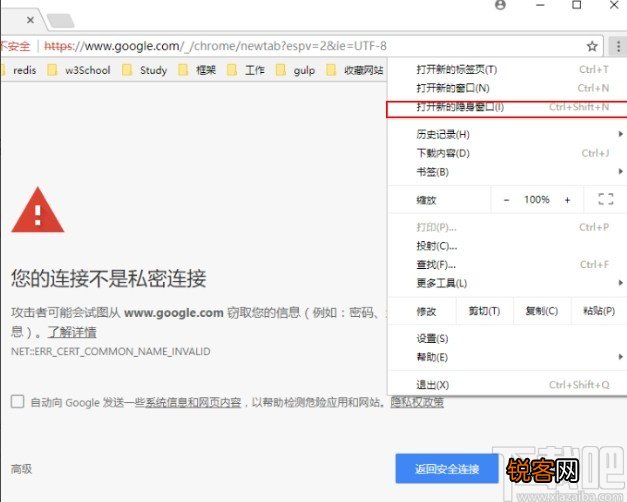Viewport: 627px width, 502px height.
Task: Toggle fullscreen mode from the zoom row
Action: pos(605,199)
